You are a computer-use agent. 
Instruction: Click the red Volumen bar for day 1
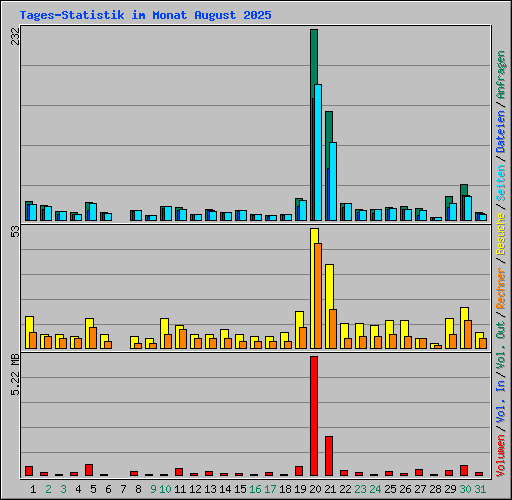(29, 471)
